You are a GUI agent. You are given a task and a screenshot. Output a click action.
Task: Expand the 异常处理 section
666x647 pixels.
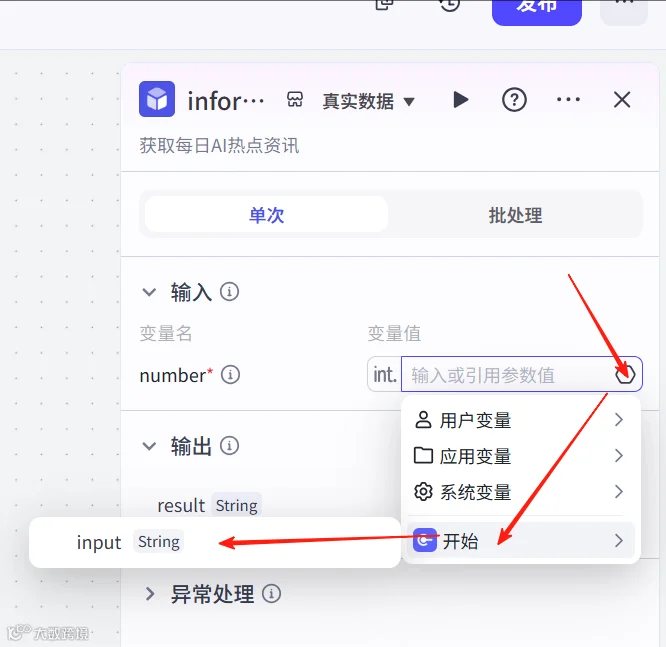point(150,594)
